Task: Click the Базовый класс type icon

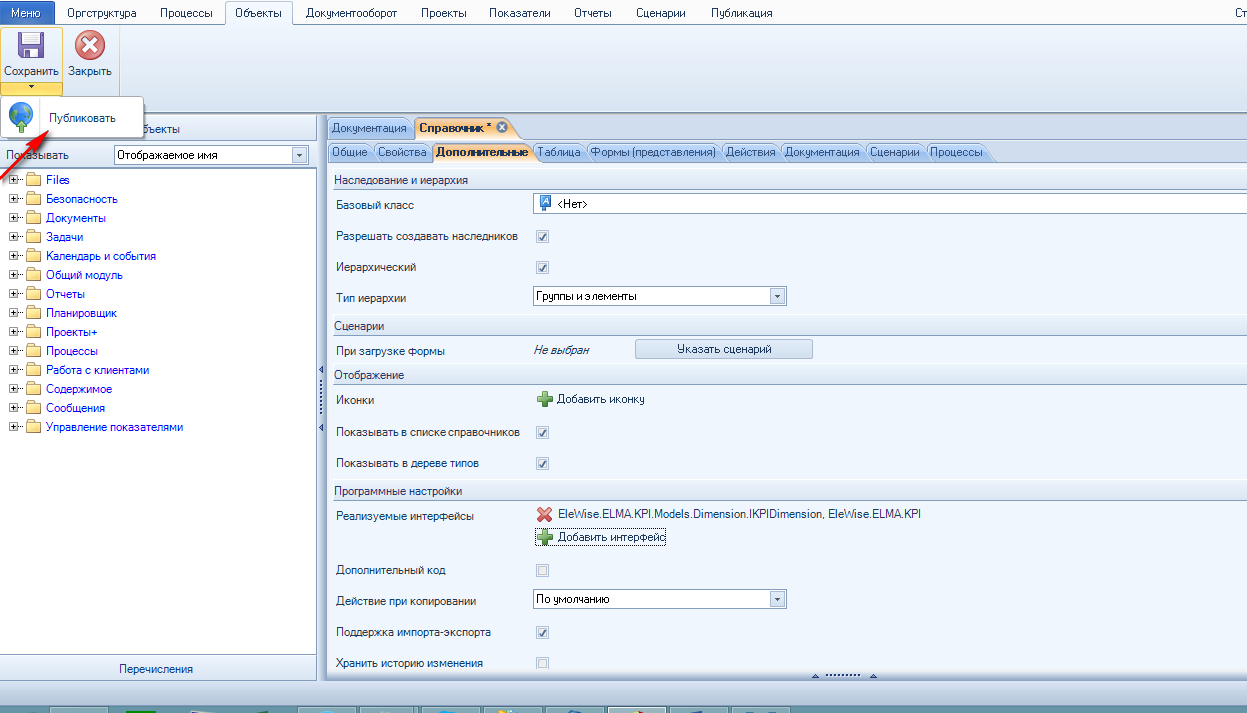Action: point(545,204)
